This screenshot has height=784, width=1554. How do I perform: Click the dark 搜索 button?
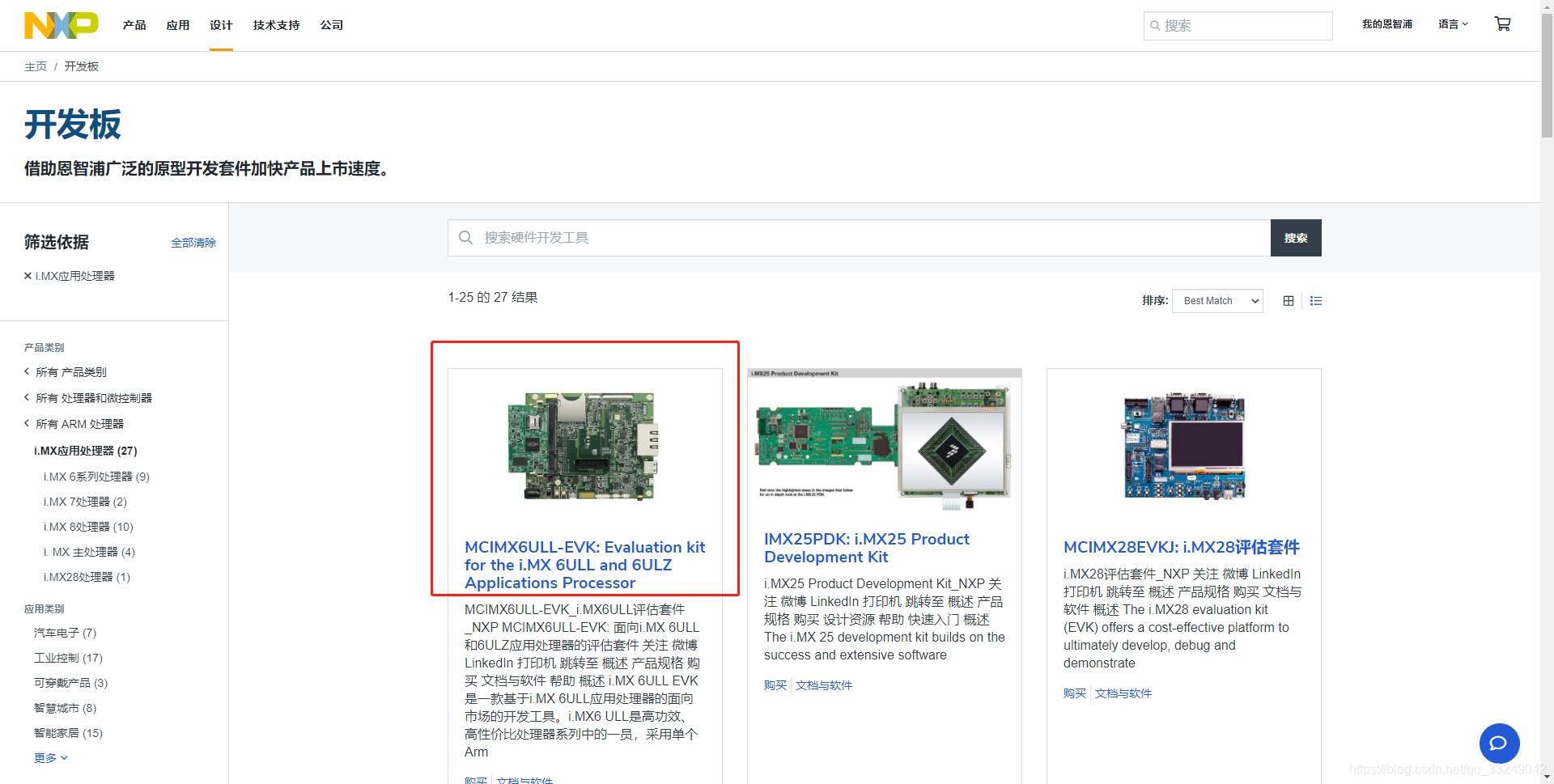tap(1296, 238)
